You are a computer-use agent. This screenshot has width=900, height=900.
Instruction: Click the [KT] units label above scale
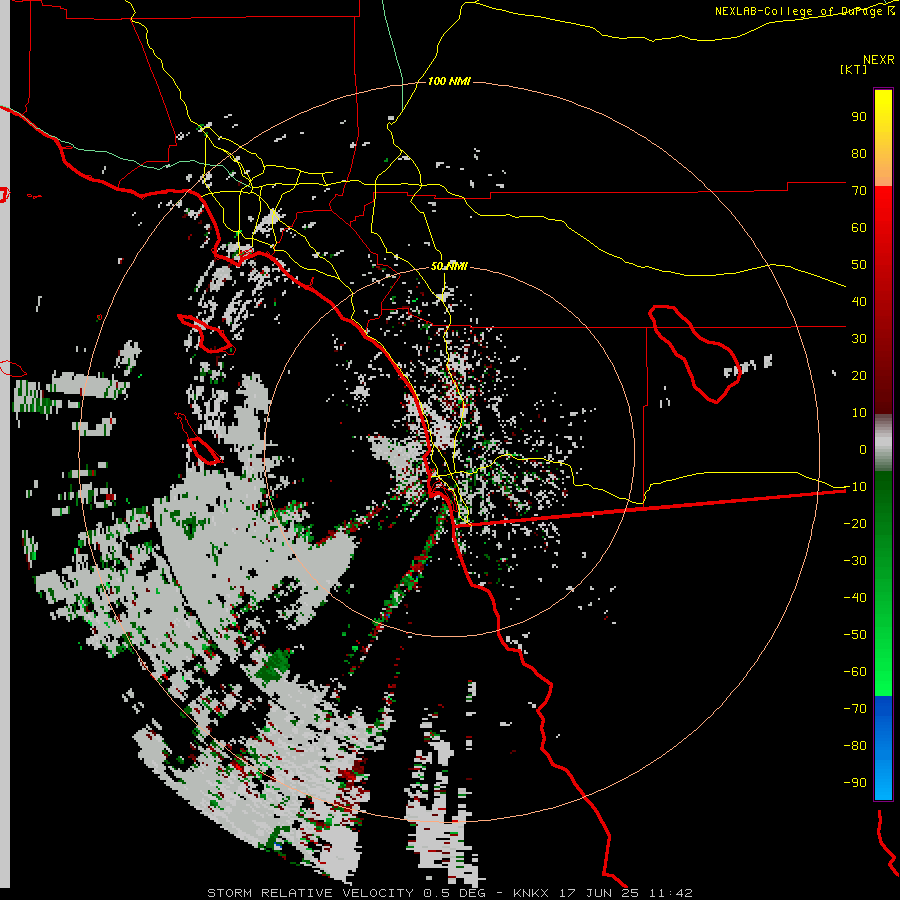point(854,69)
